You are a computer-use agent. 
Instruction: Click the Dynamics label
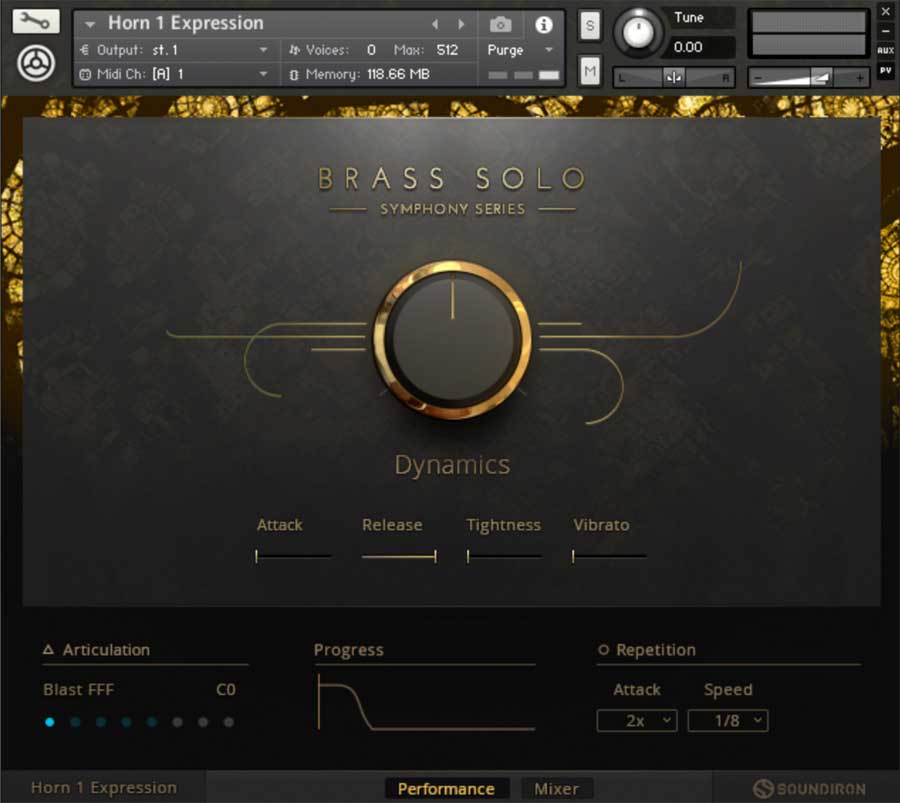click(x=452, y=465)
